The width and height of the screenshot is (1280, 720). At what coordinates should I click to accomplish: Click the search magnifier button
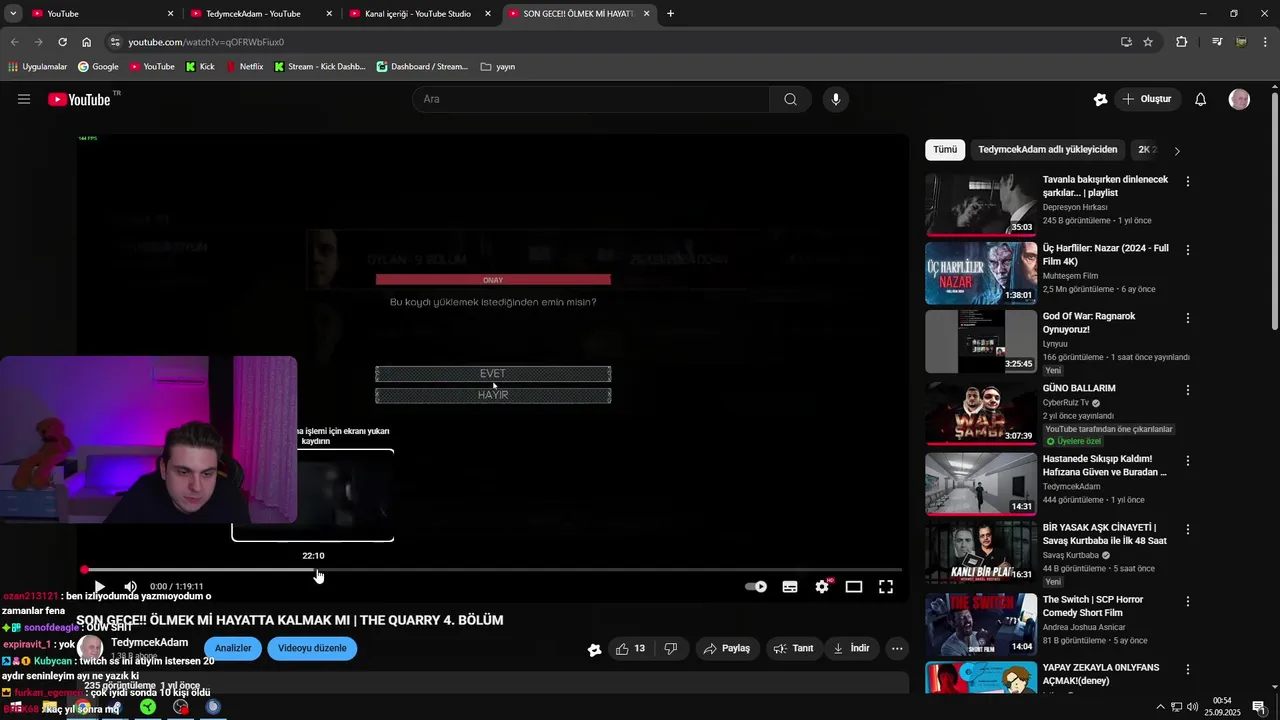tap(791, 99)
